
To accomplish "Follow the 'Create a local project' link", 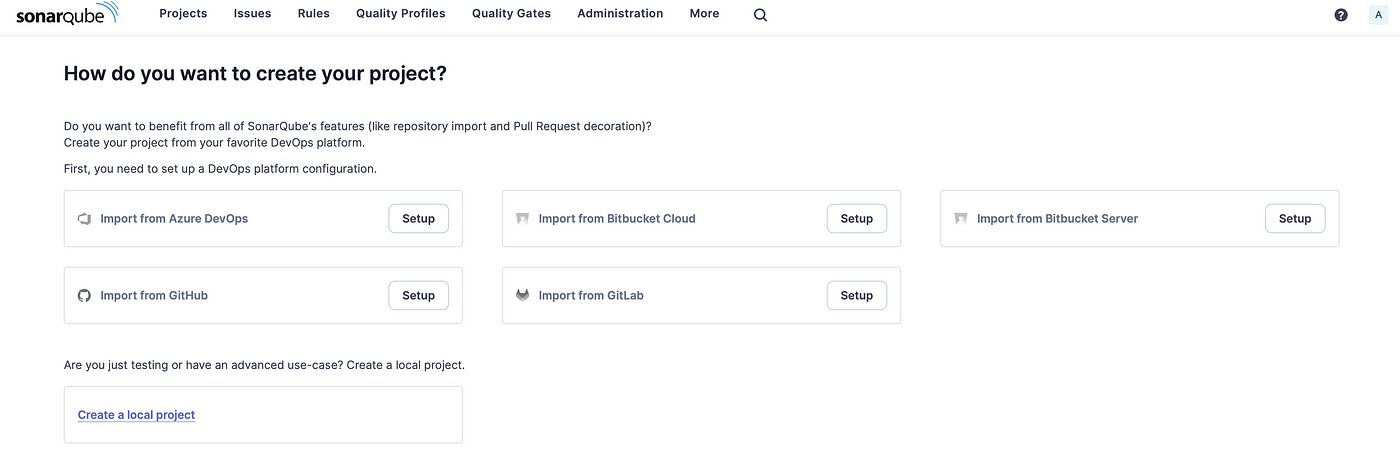I will 136,415.
